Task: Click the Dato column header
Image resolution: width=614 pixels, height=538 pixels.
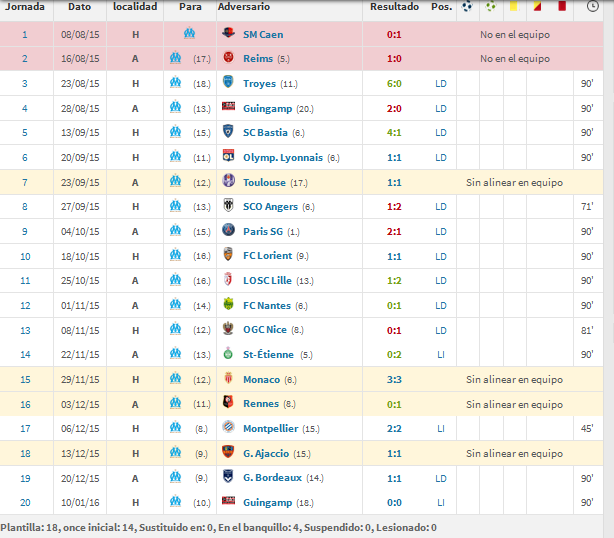Action: pos(79,6)
